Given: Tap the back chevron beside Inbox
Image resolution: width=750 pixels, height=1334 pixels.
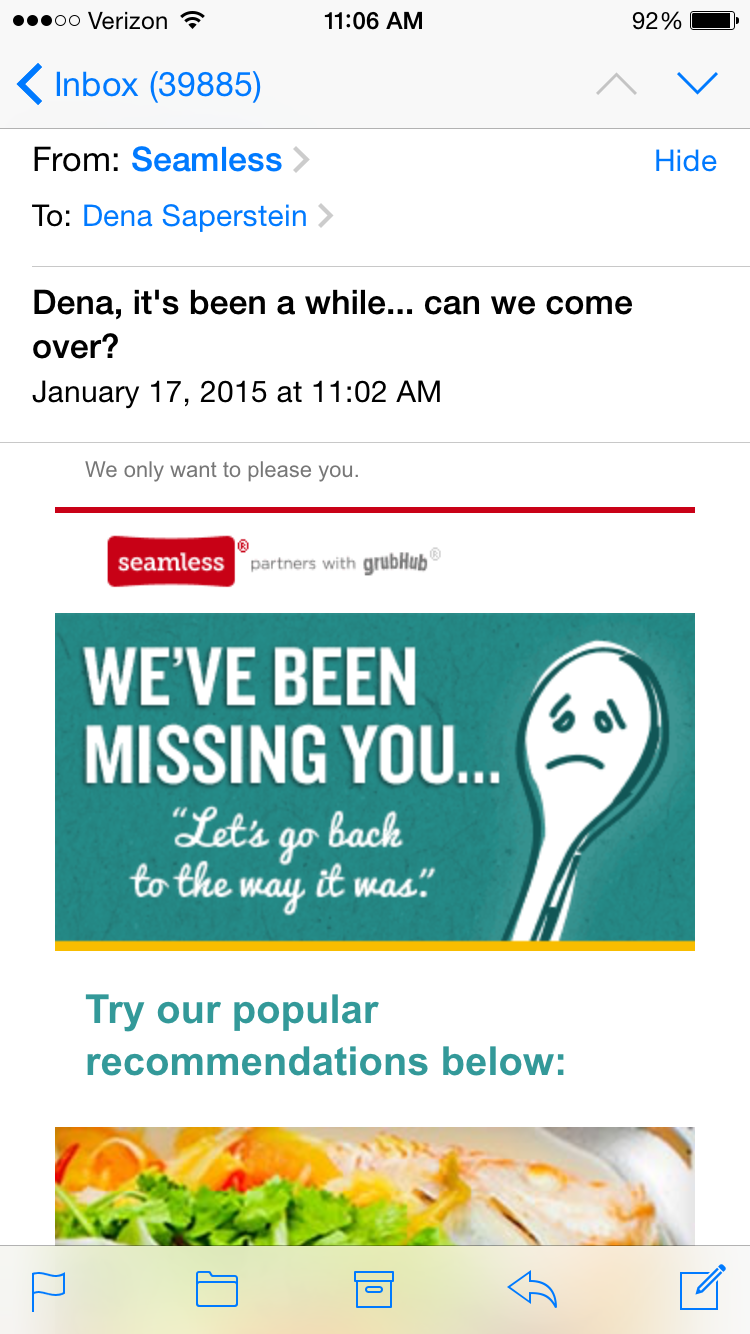Looking at the screenshot, I should 30,85.
